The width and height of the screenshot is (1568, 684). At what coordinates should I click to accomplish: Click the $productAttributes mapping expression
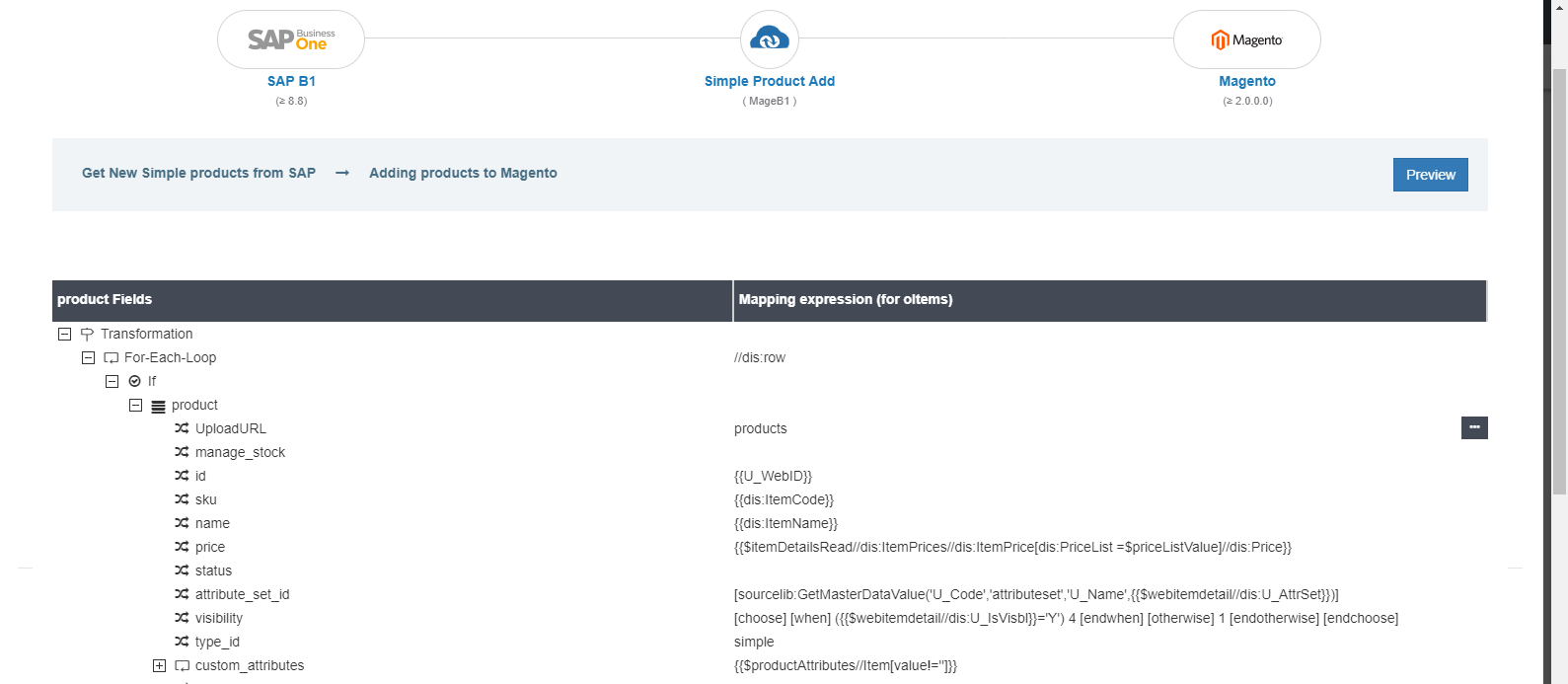[x=846, y=665]
